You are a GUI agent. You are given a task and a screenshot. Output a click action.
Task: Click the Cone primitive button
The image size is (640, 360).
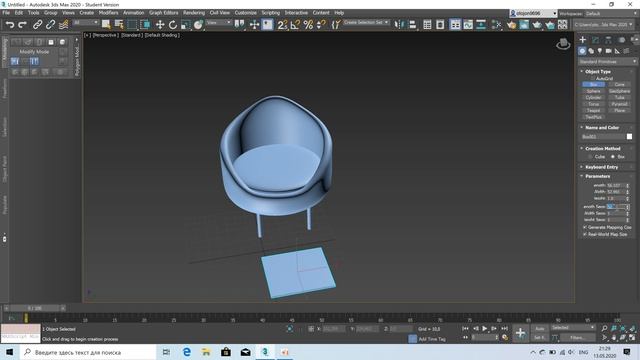click(x=620, y=84)
